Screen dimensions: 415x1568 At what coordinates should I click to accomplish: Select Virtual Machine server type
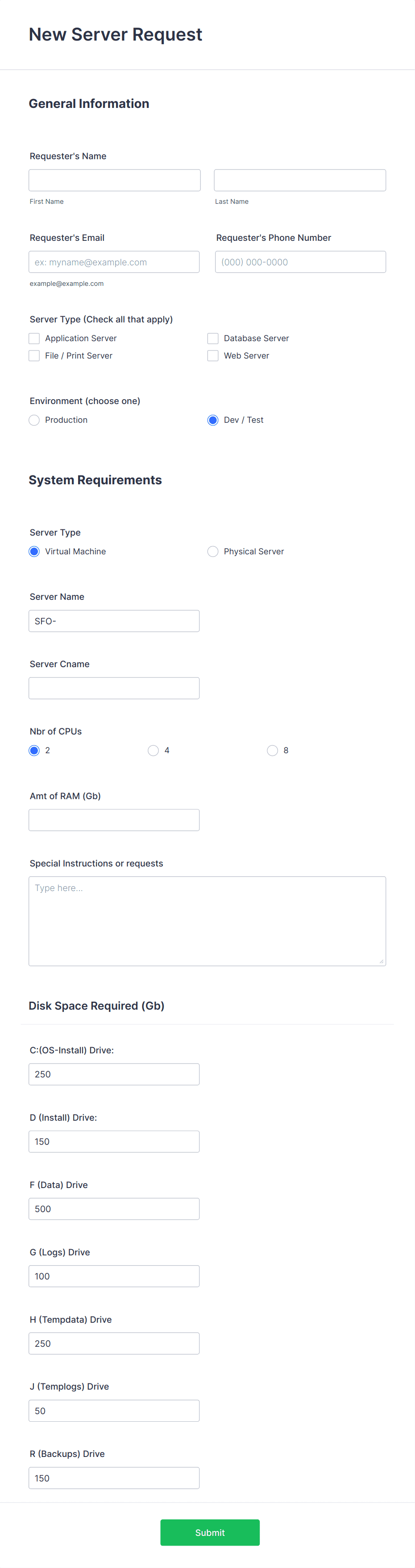[34, 551]
